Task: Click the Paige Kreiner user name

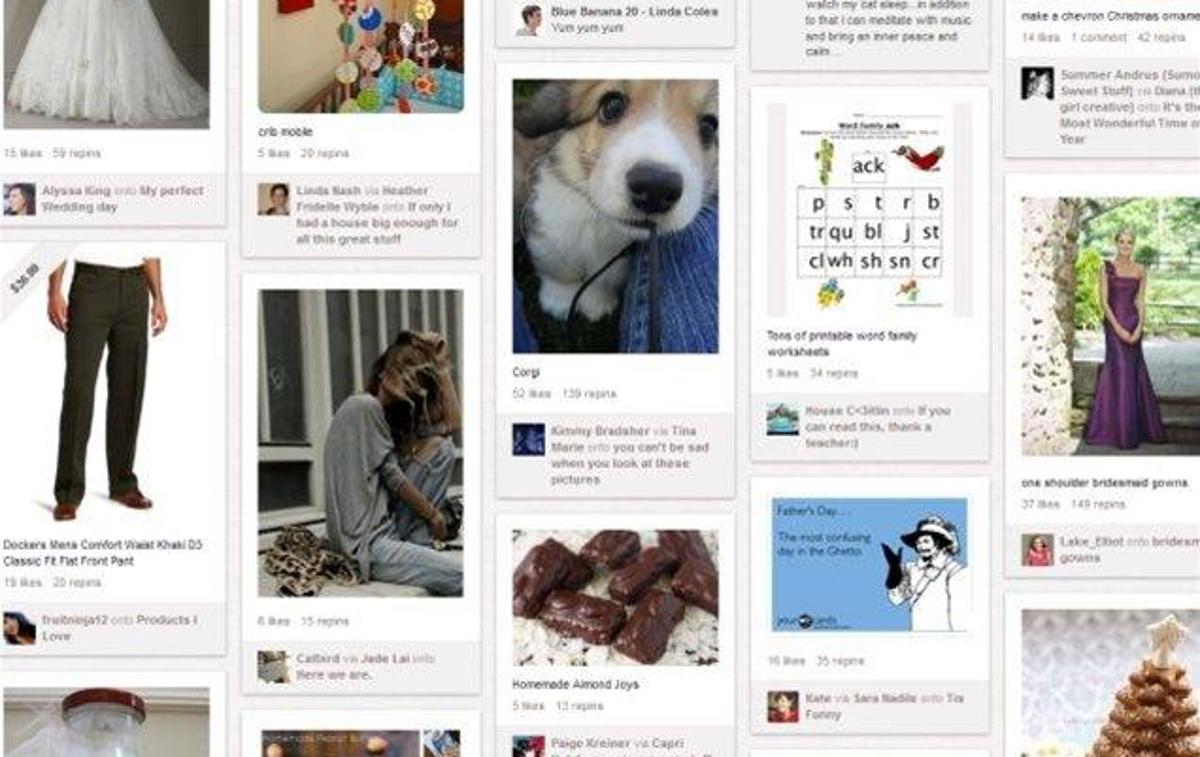Action: point(591,744)
